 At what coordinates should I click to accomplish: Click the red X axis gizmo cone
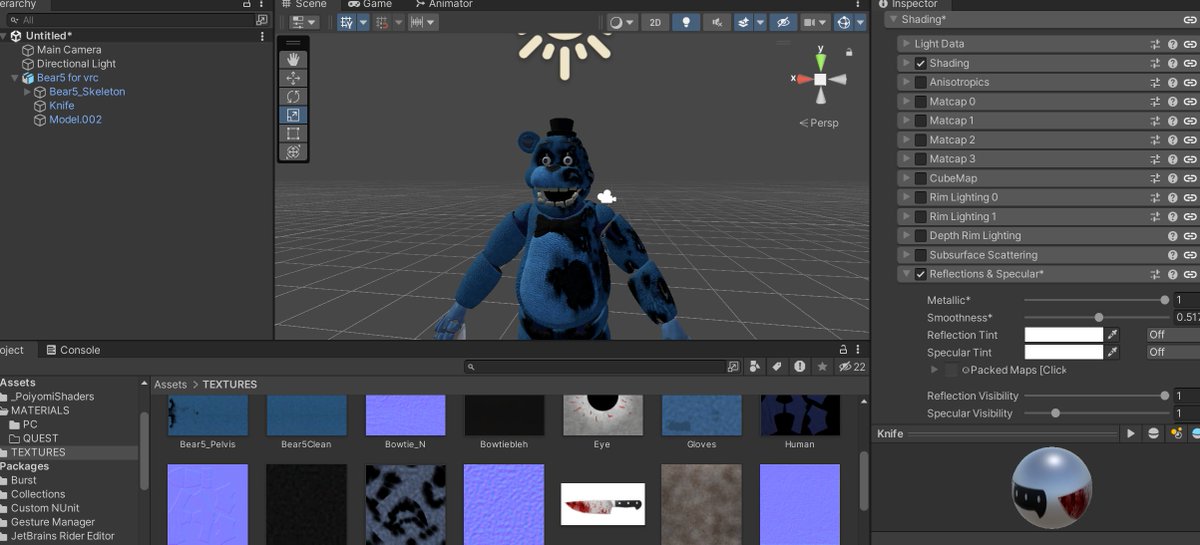[x=802, y=79]
